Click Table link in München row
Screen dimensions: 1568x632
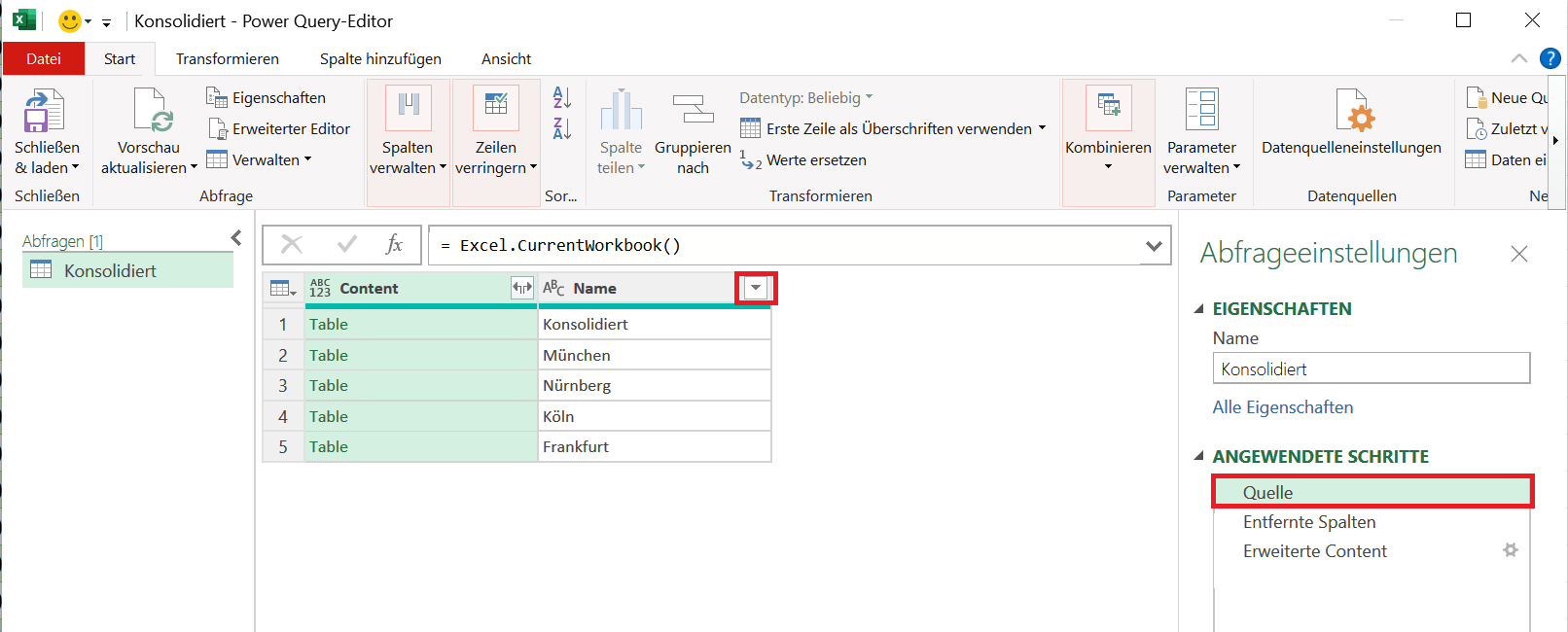tap(329, 355)
